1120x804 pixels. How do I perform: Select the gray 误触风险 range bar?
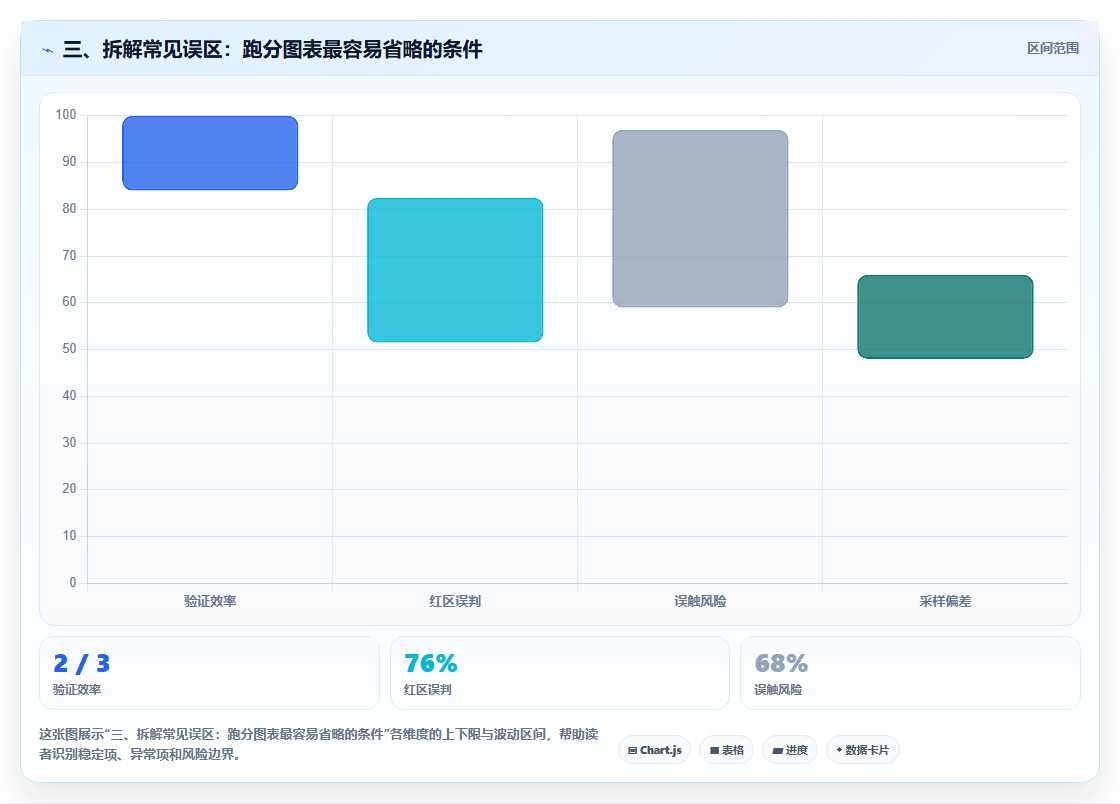pos(700,218)
